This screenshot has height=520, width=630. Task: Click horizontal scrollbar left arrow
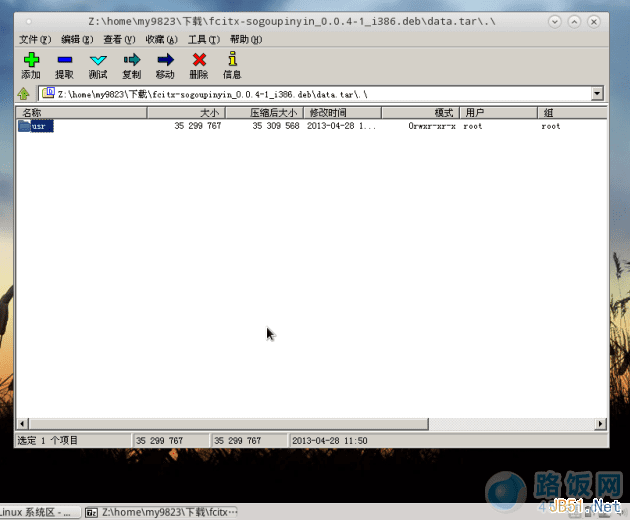click(22, 424)
